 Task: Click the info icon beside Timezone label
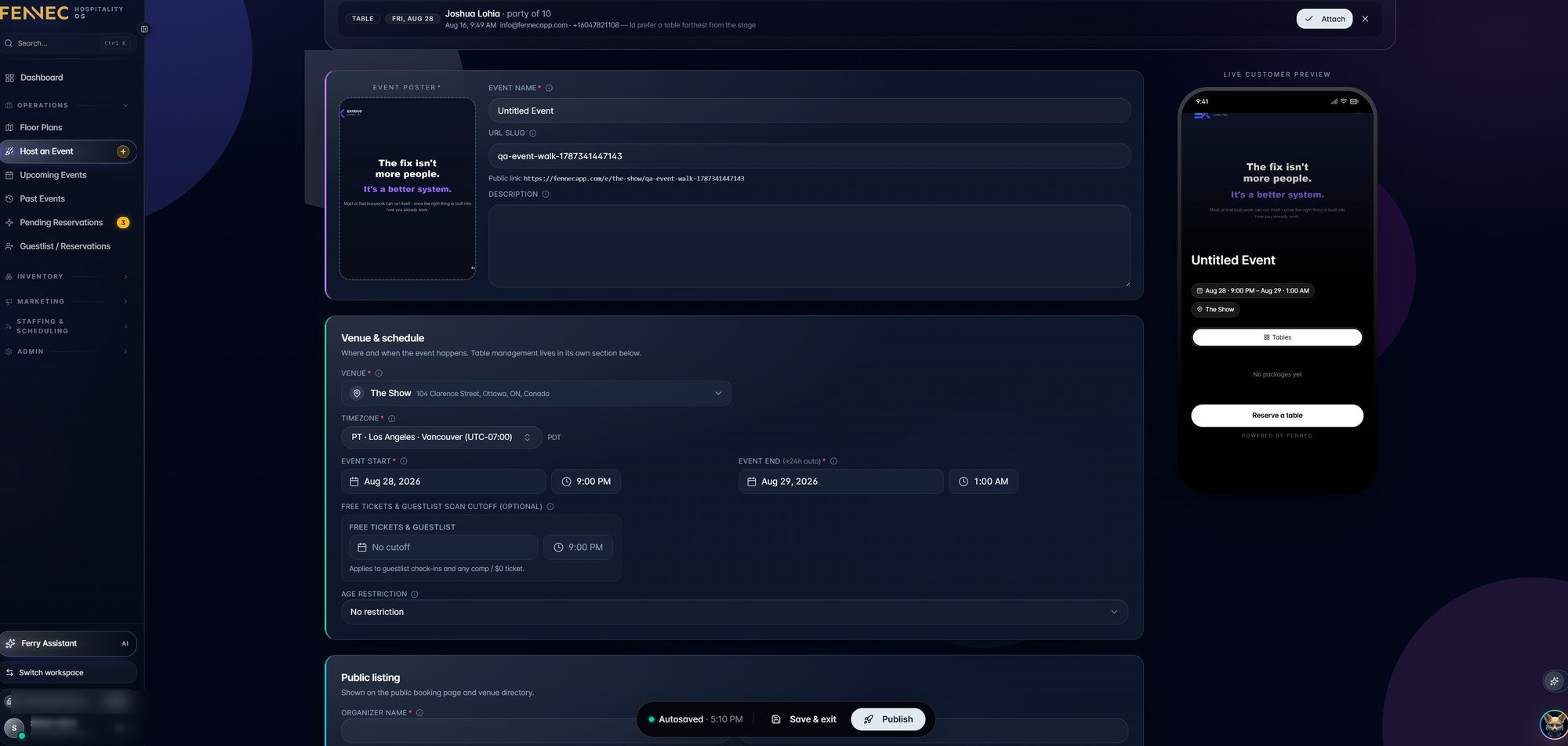391,419
